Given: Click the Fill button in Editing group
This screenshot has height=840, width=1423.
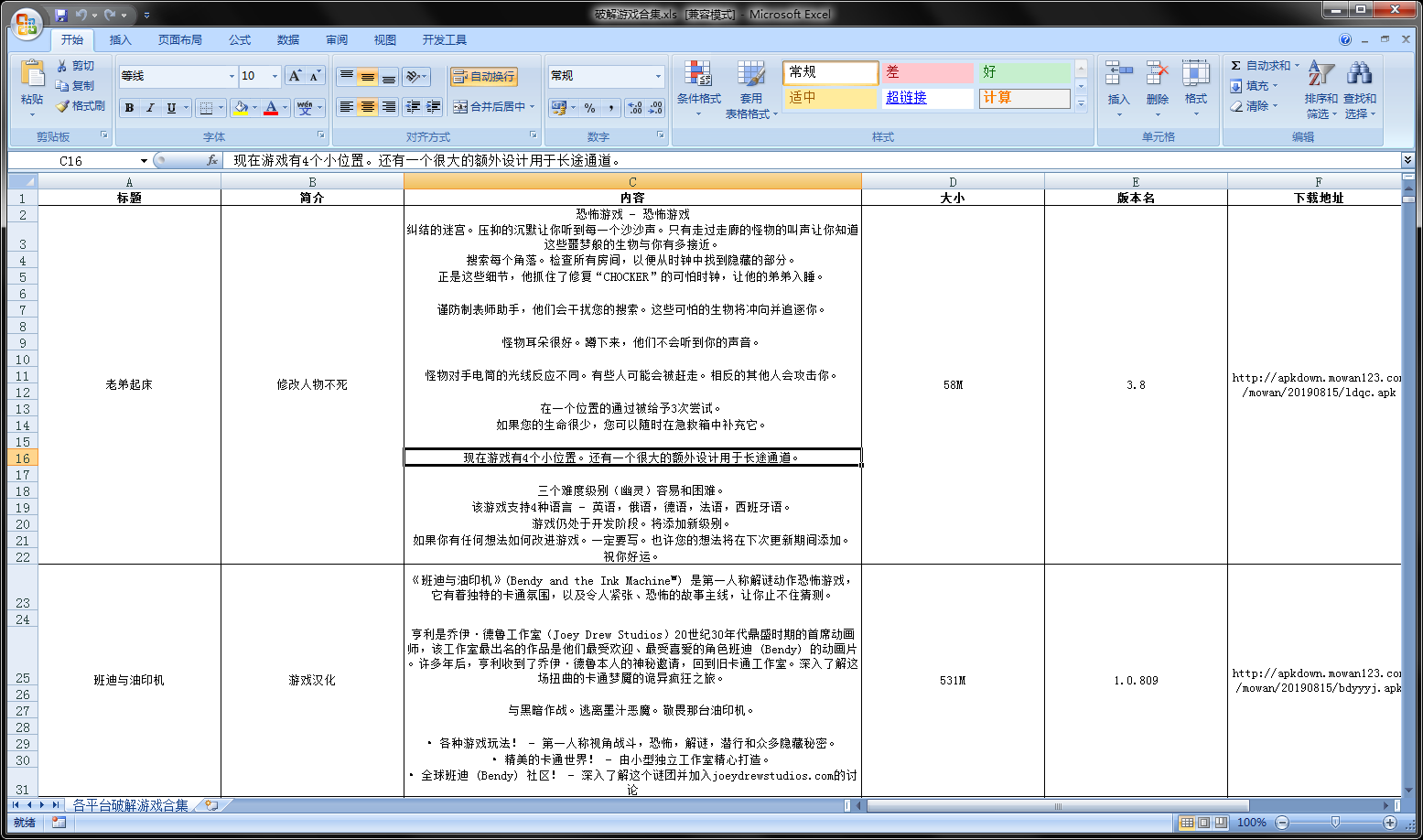Looking at the screenshot, I should [1255, 86].
